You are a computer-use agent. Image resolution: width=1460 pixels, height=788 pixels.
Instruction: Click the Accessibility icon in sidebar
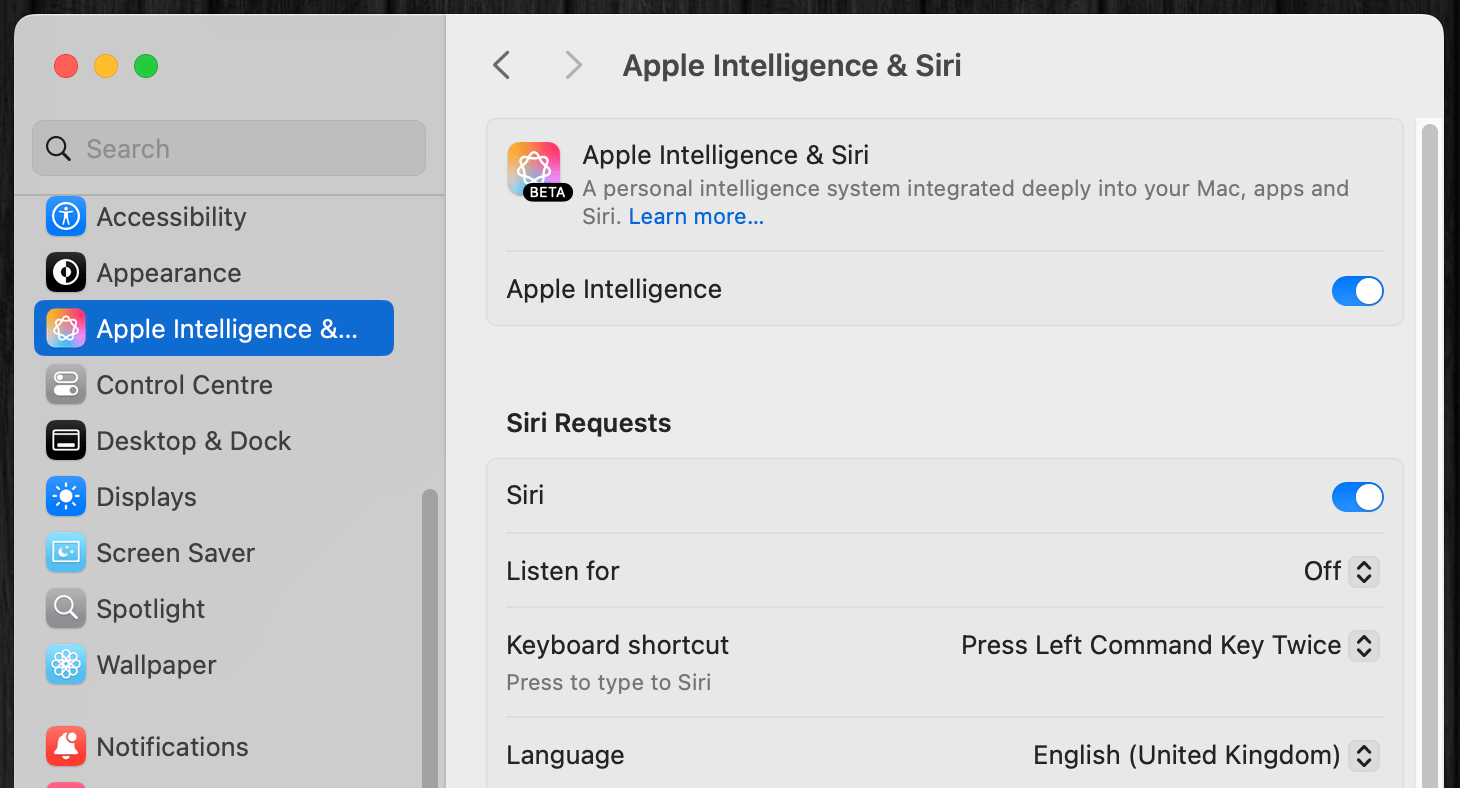(x=66, y=217)
